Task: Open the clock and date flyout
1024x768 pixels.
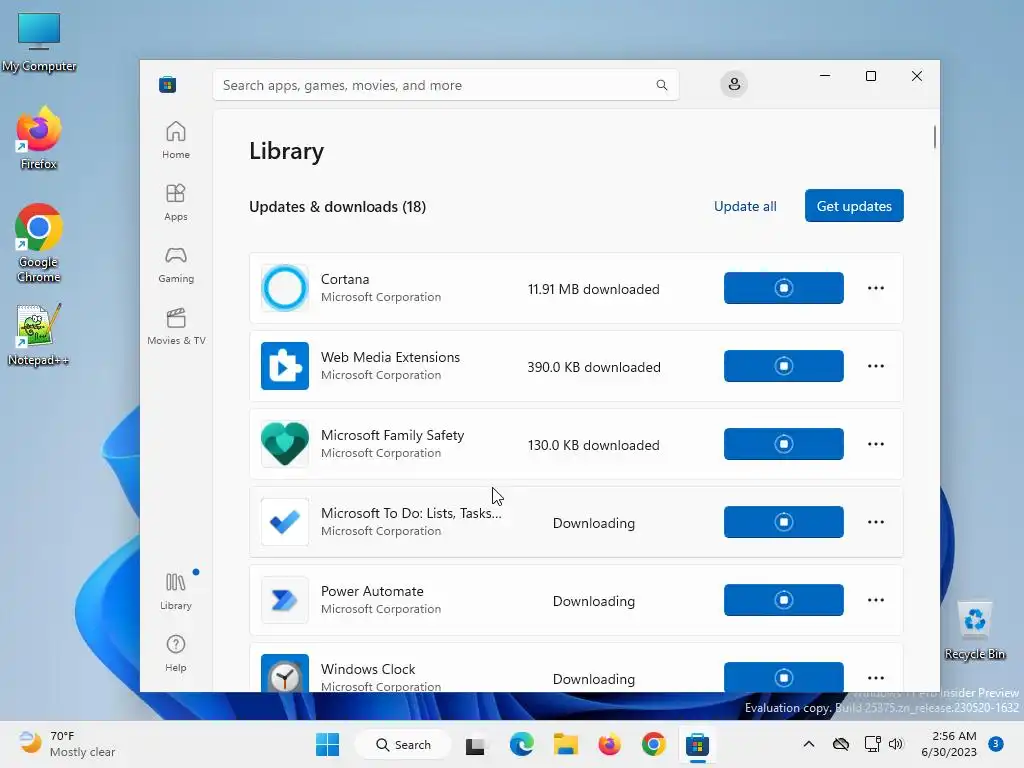Action: click(x=949, y=744)
